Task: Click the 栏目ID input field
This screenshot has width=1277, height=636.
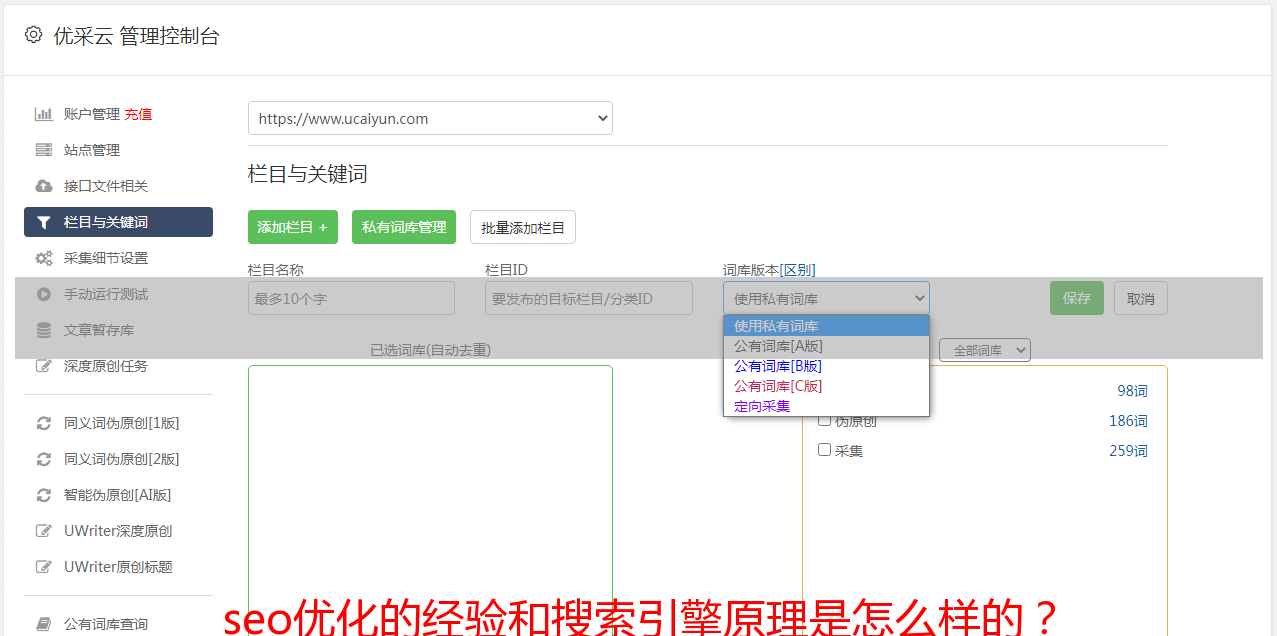Action: 589,298
